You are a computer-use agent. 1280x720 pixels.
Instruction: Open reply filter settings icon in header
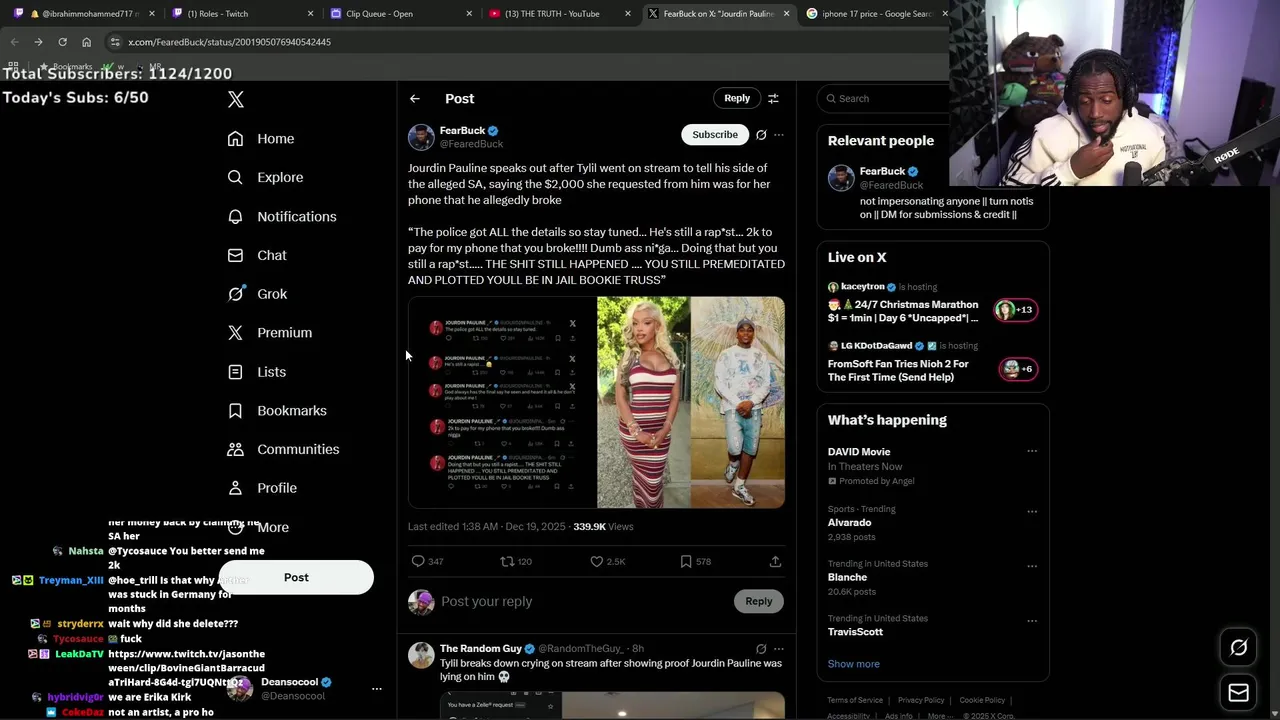coord(773,98)
